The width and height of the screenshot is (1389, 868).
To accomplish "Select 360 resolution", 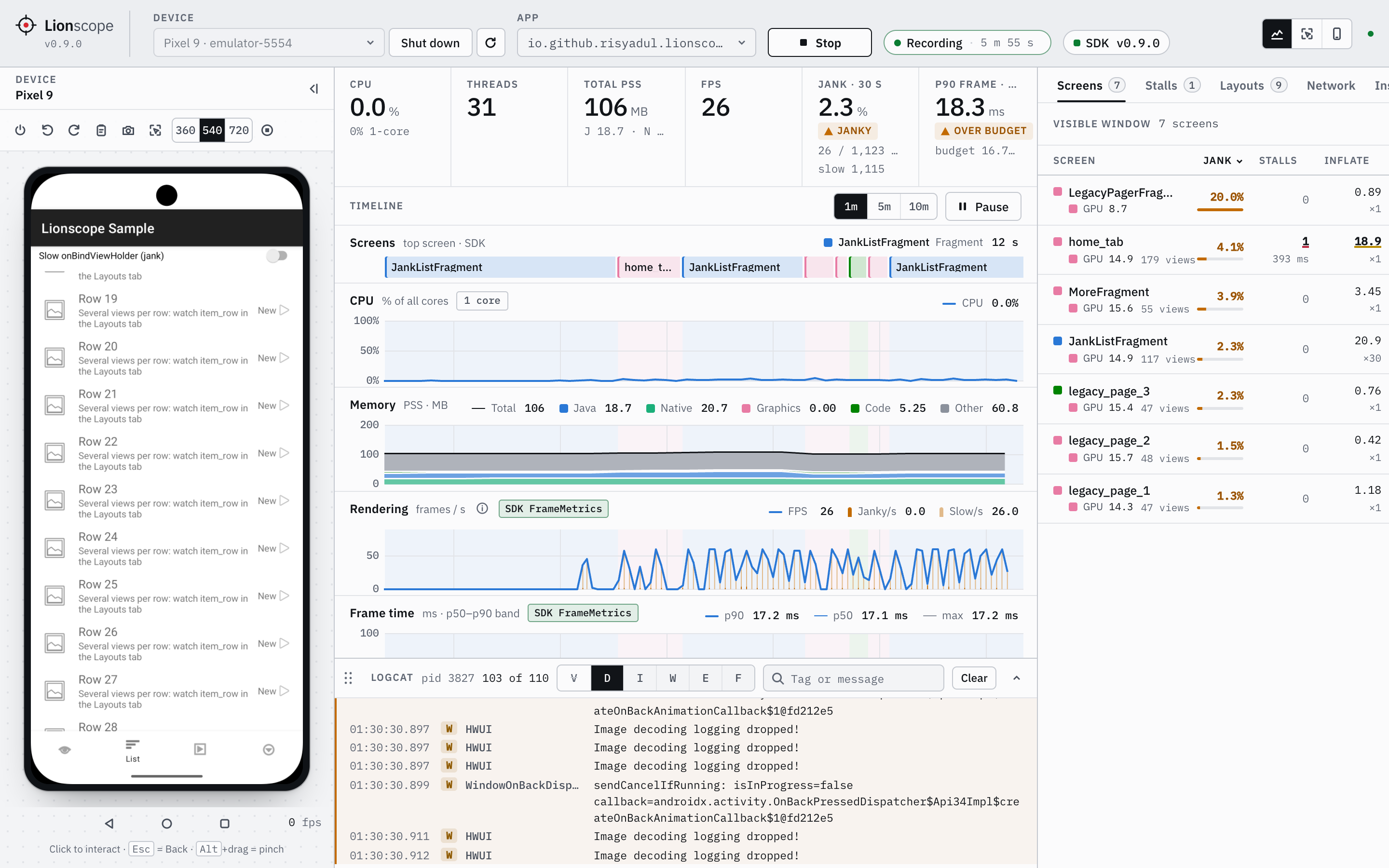I will 185,130.
